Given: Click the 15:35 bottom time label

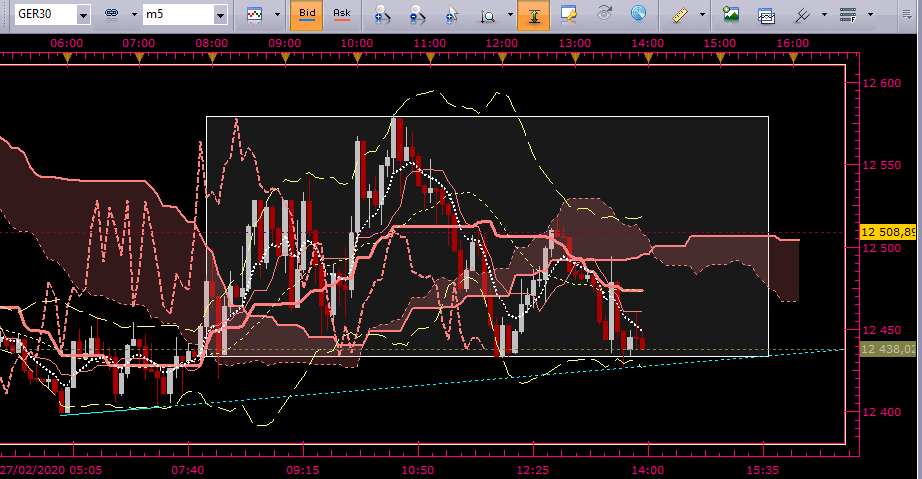Looking at the screenshot, I should (763, 470).
